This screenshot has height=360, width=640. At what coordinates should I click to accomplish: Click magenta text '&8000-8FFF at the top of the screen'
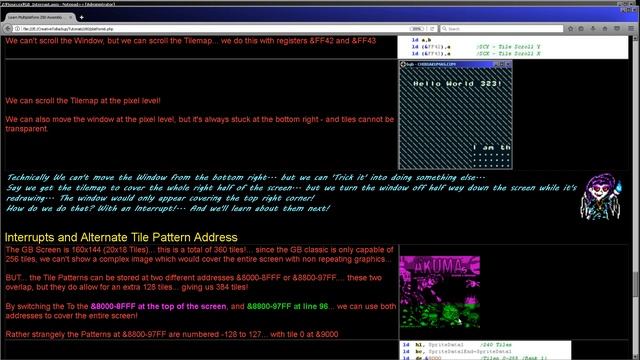(158, 307)
